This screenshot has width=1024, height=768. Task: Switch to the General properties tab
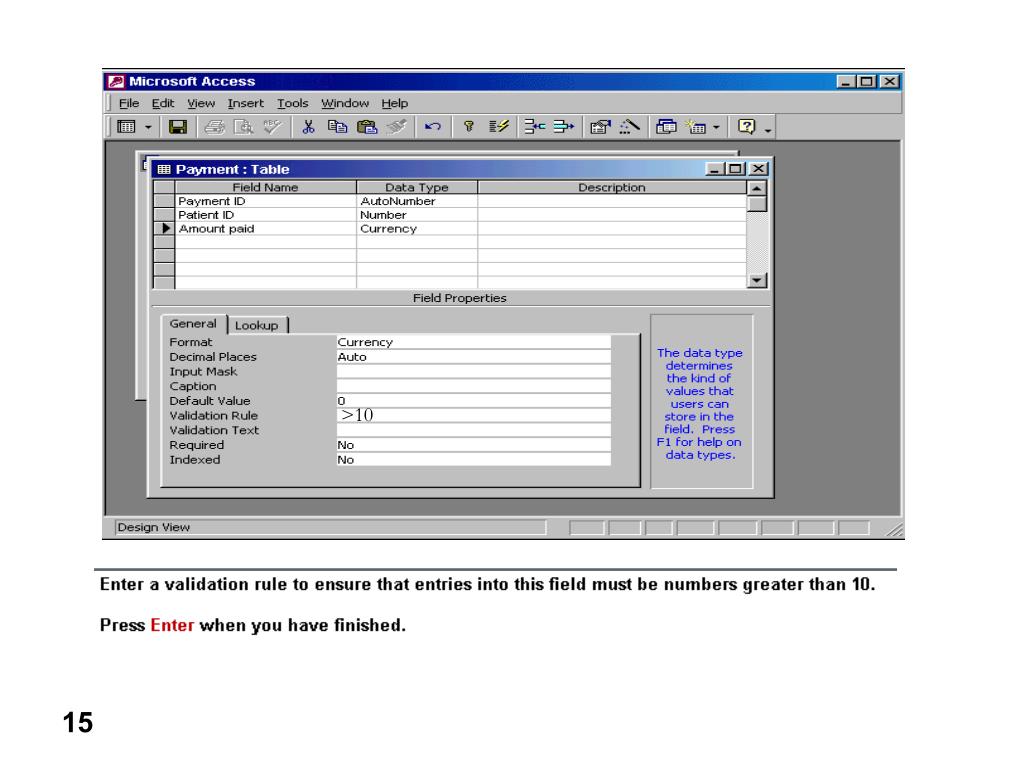pyautogui.click(x=193, y=324)
